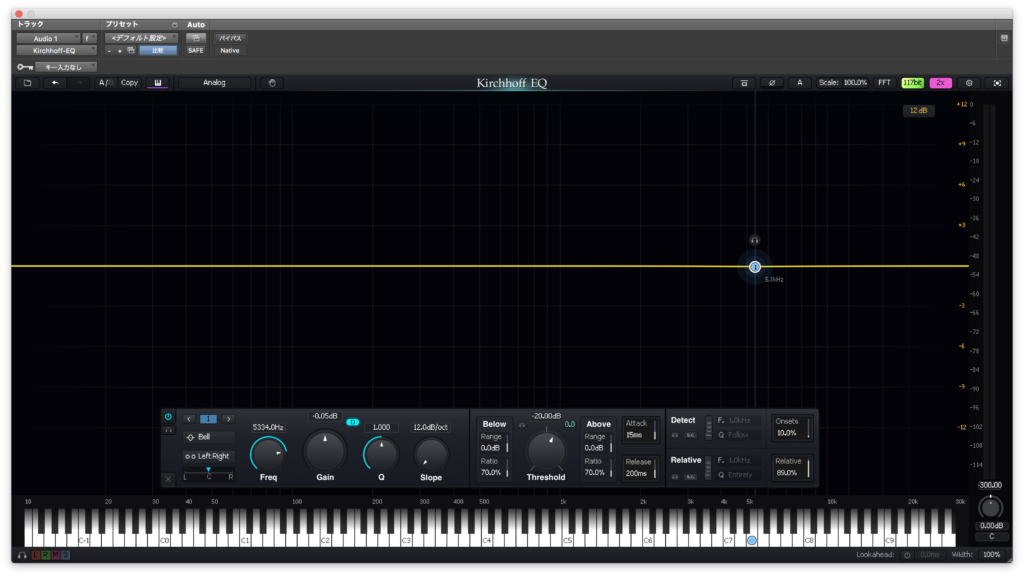The height and width of the screenshot is (577, 1024).
Task: Open the Left Right stereo mode dropdown
Action: (208, 456)
